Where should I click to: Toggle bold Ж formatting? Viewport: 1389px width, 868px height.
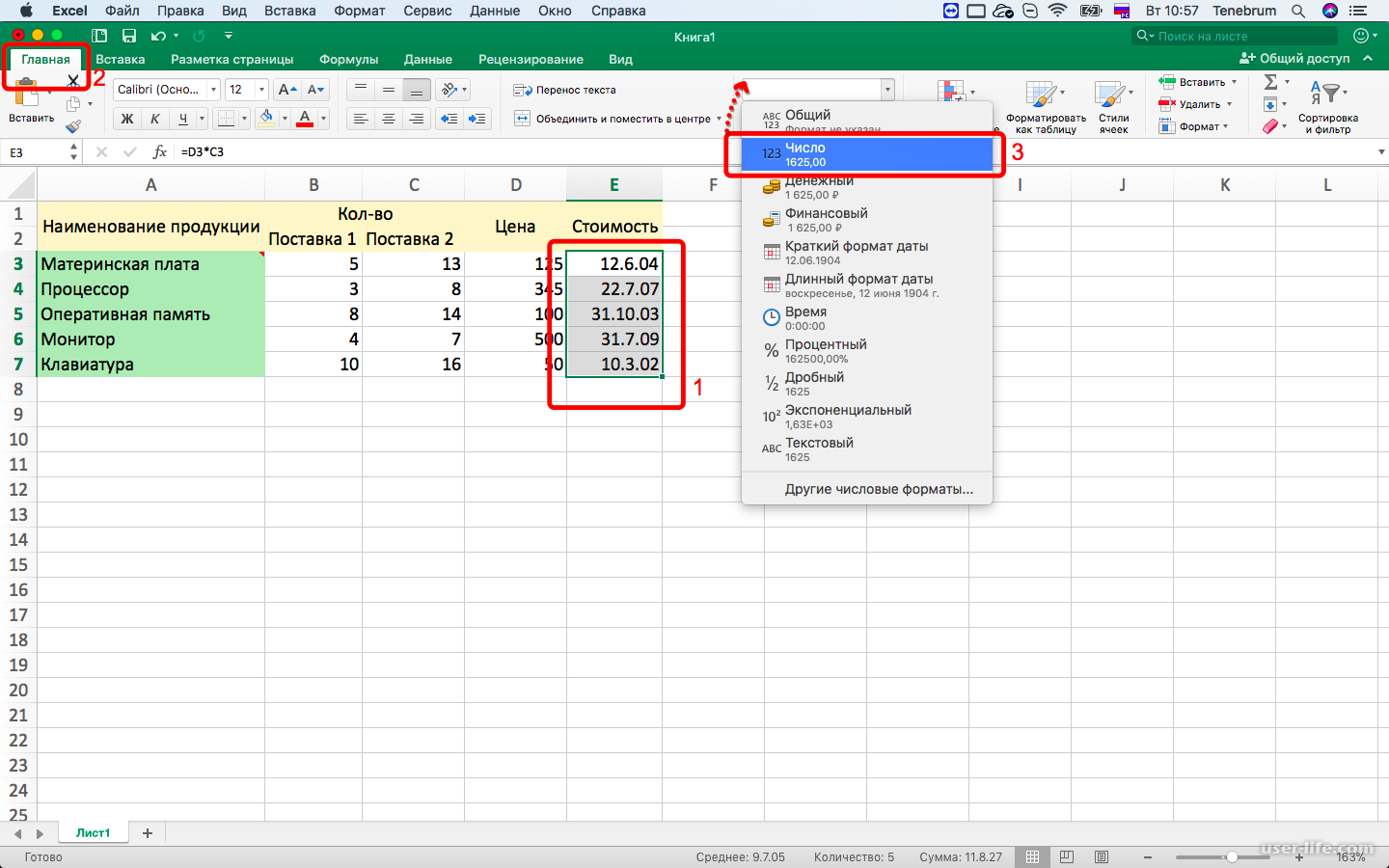127,119
